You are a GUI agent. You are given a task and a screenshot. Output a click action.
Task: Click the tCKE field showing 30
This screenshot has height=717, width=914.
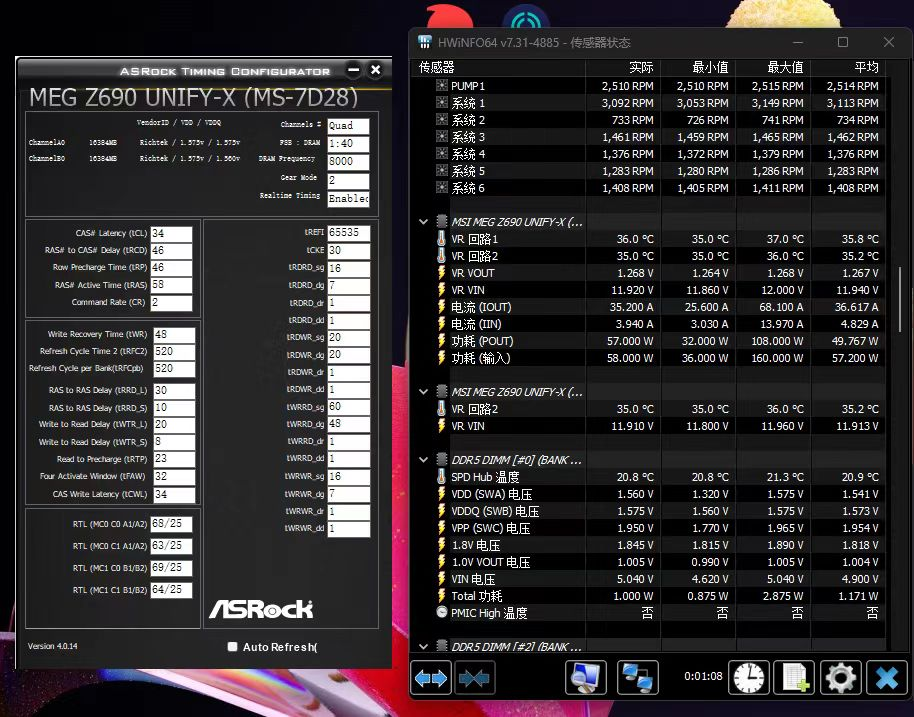pos(349,250)
